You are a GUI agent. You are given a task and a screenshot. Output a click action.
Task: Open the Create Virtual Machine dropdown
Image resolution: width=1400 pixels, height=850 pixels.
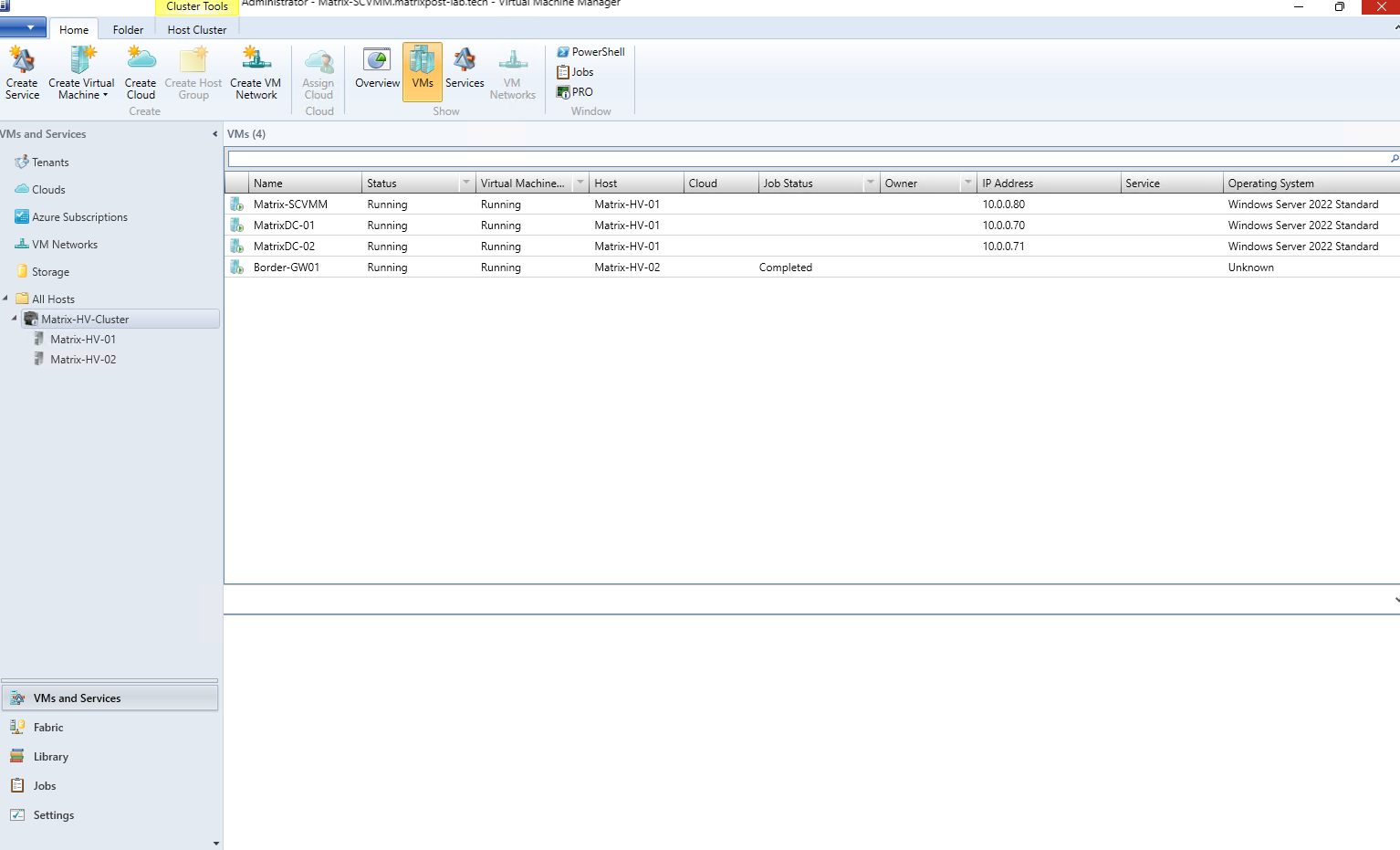(x=81, y=73)
